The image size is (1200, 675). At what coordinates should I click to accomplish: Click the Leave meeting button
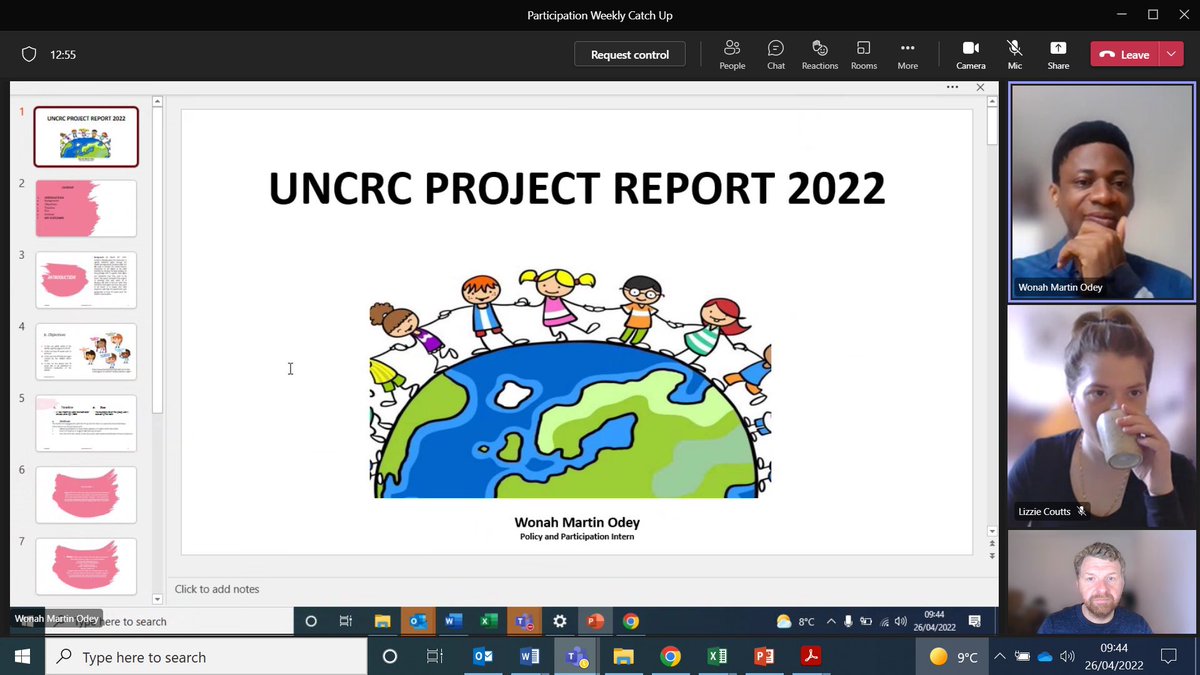pyautogui.click(x=1125, y=55)
